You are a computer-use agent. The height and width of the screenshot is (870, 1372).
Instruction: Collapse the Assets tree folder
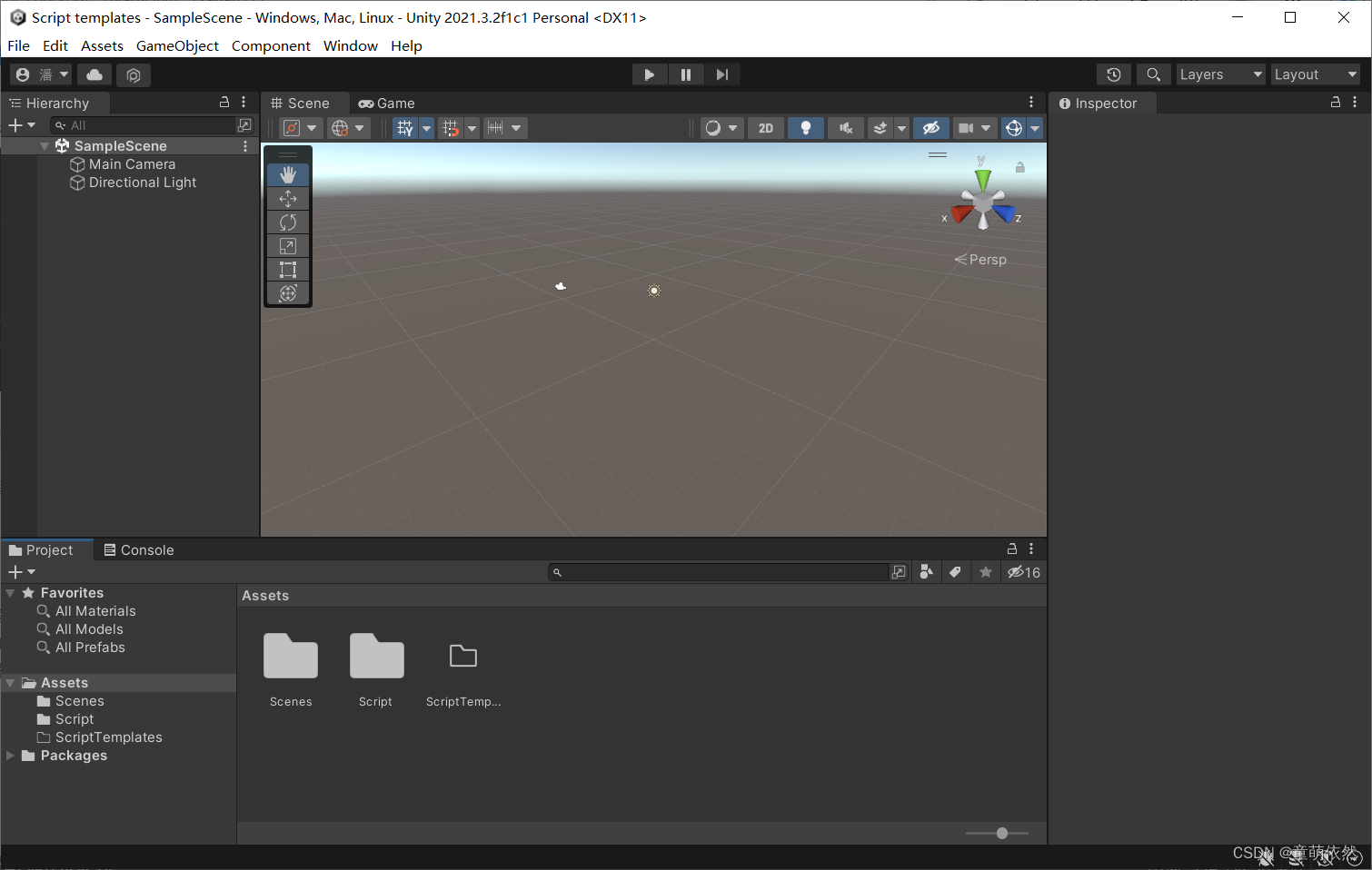pyautogui.click(x=10, y=683)
